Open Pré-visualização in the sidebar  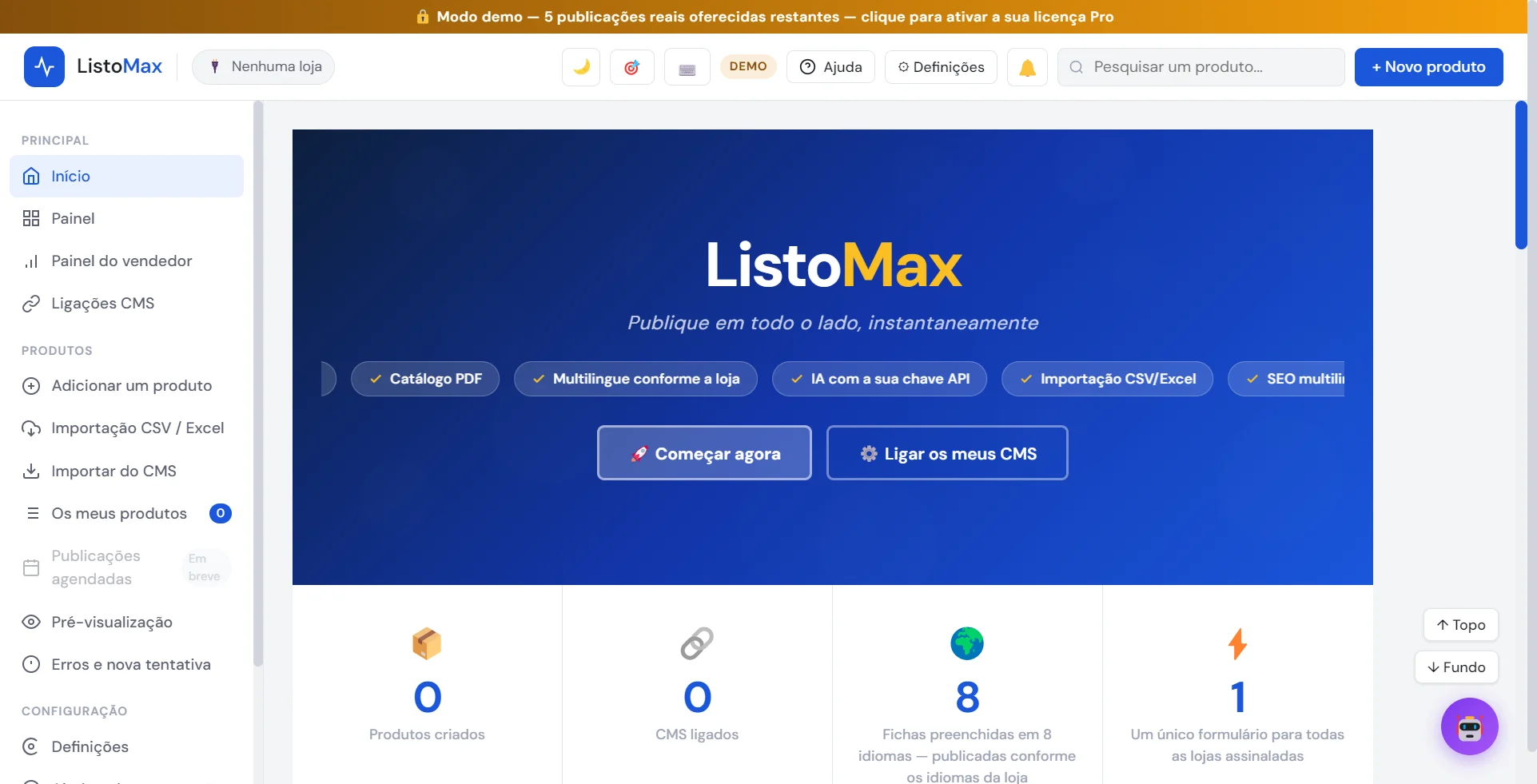[x=126, y=622]
